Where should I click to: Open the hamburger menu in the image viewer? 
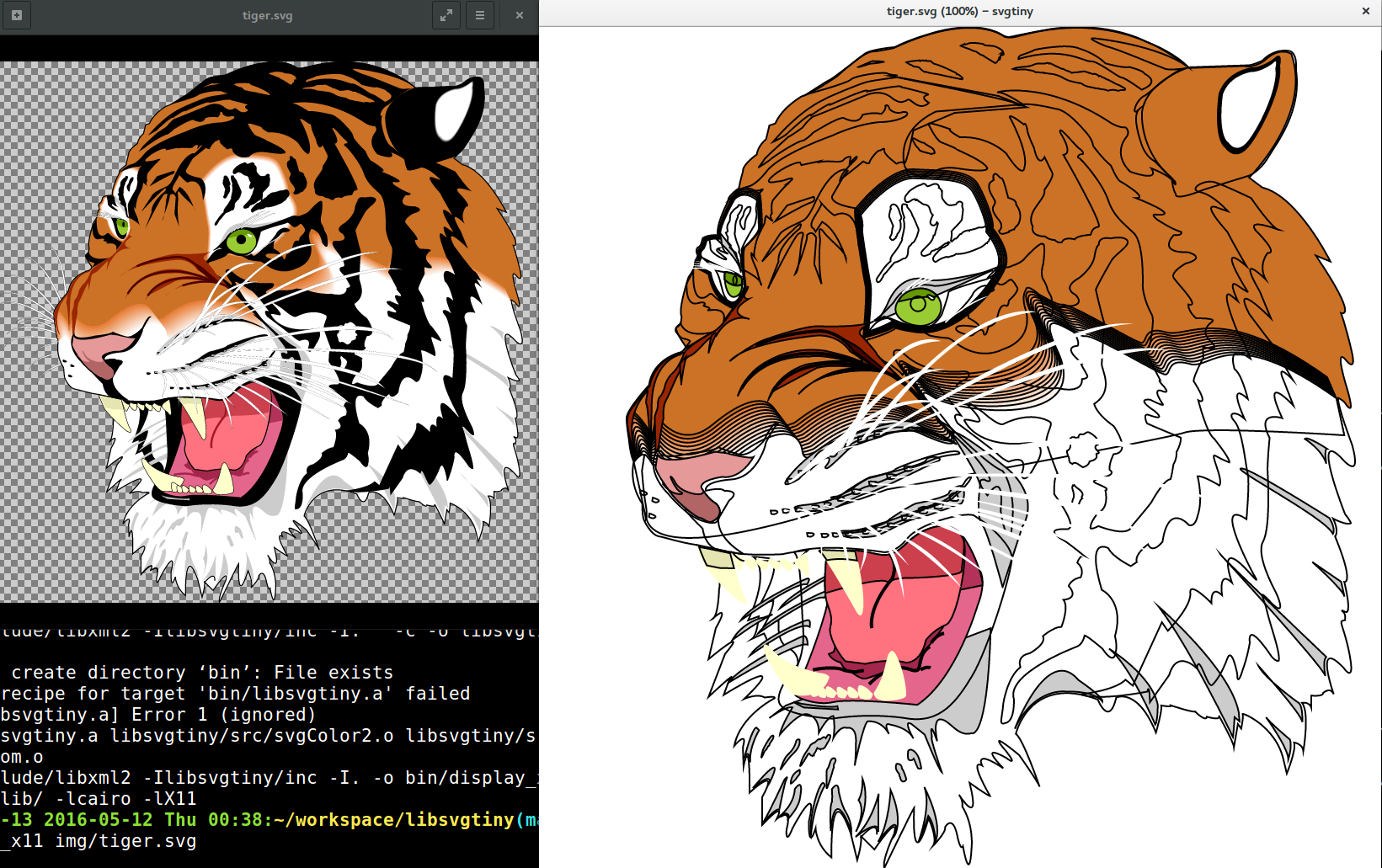click(480, 15)
